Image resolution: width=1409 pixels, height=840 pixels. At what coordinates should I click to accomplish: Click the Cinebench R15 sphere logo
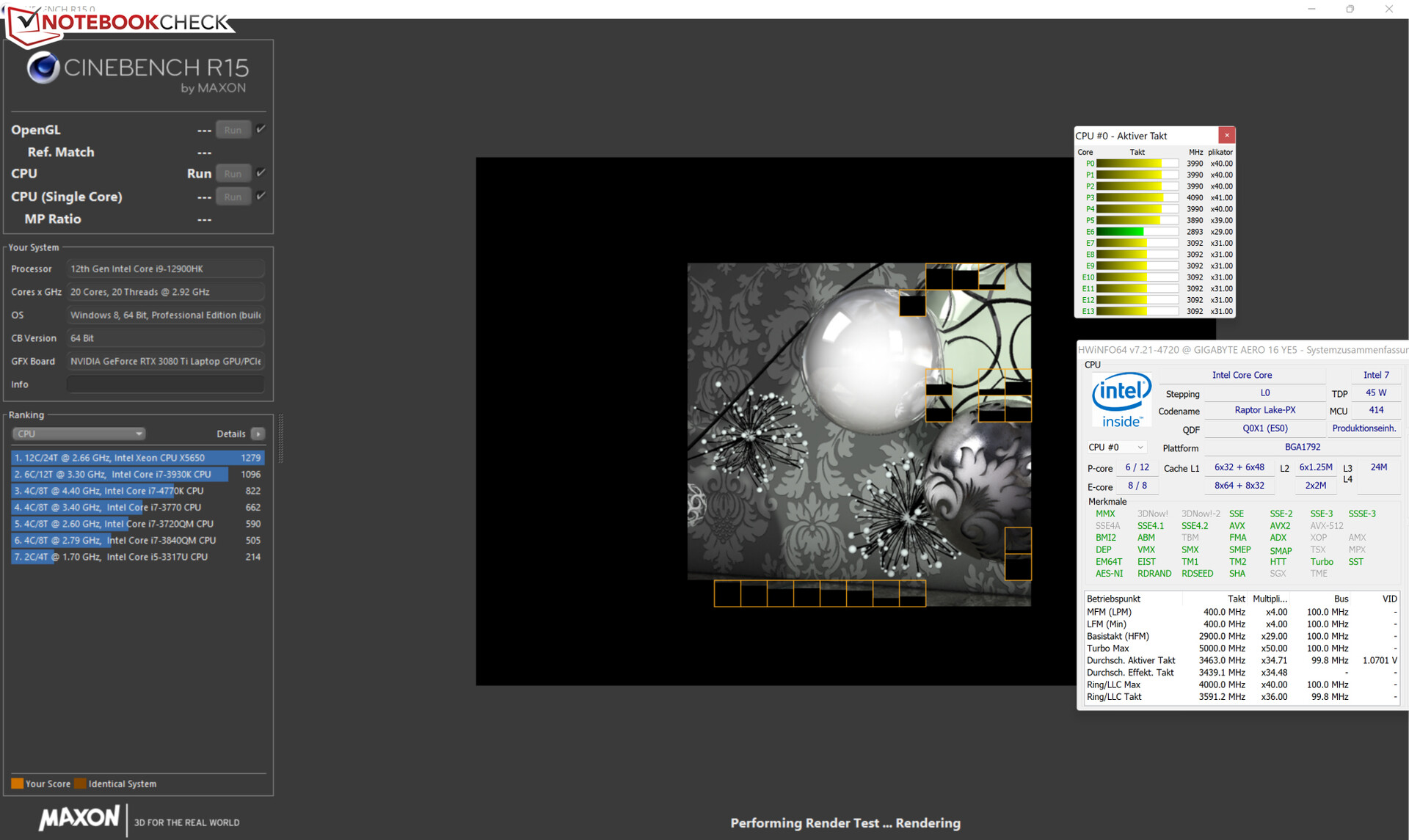tap(43, 68)
